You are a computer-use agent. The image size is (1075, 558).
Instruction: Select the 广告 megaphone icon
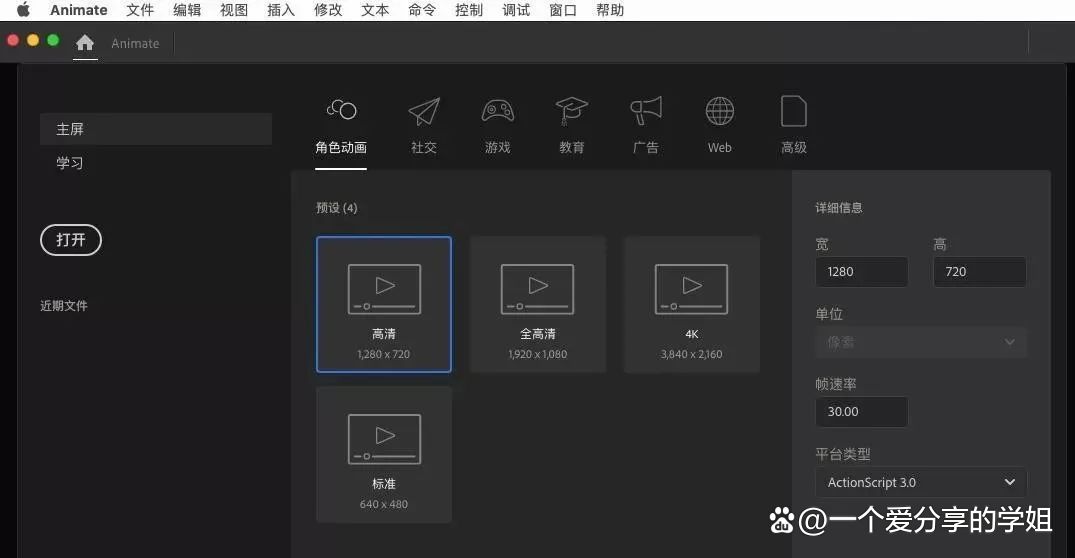646,111
